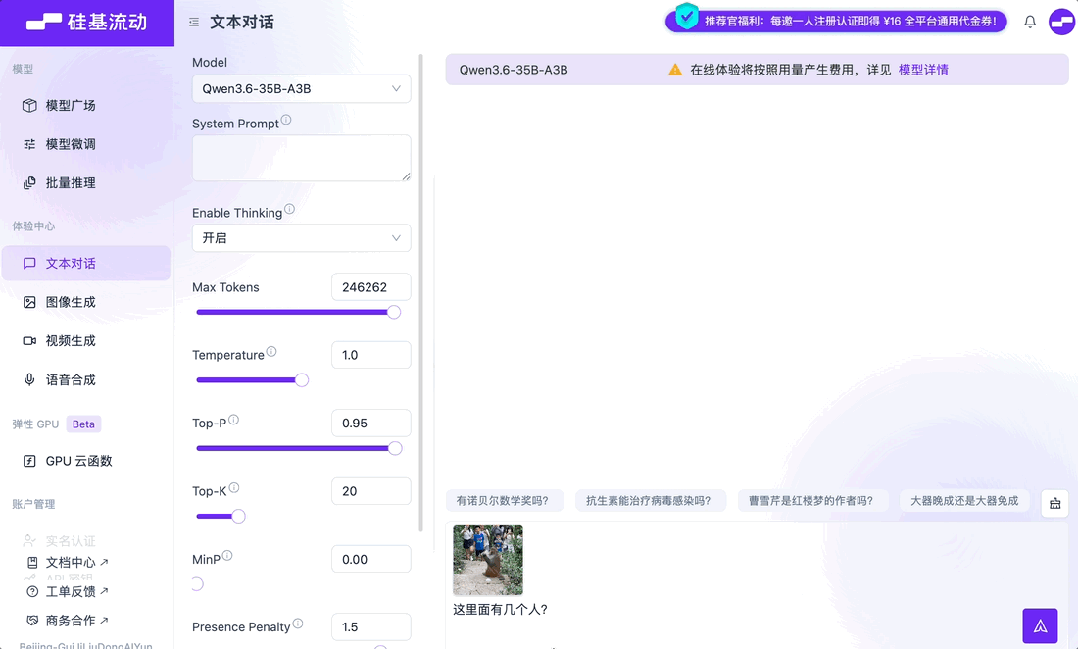Click the 工单反馈 question icon

32,591
